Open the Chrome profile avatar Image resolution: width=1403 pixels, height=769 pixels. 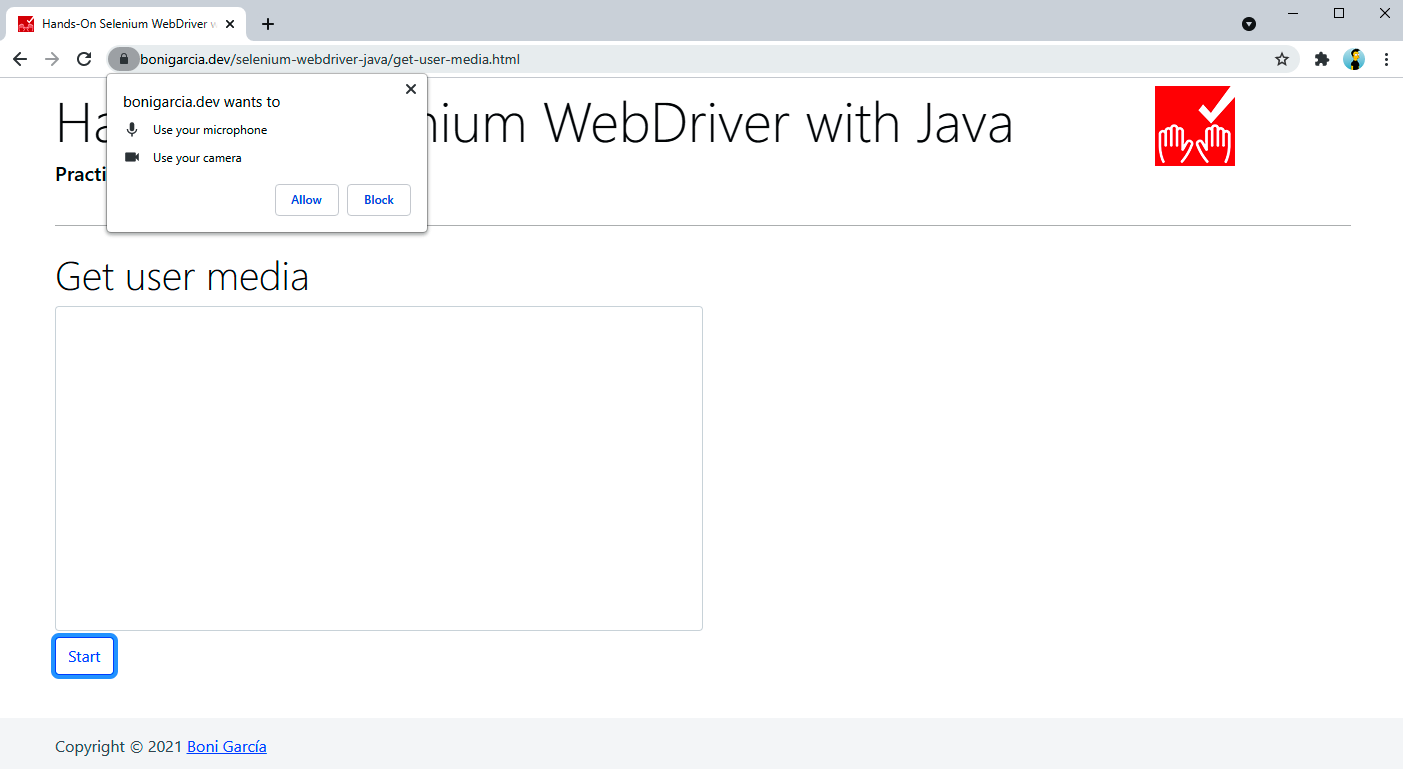click(1354, 59)
